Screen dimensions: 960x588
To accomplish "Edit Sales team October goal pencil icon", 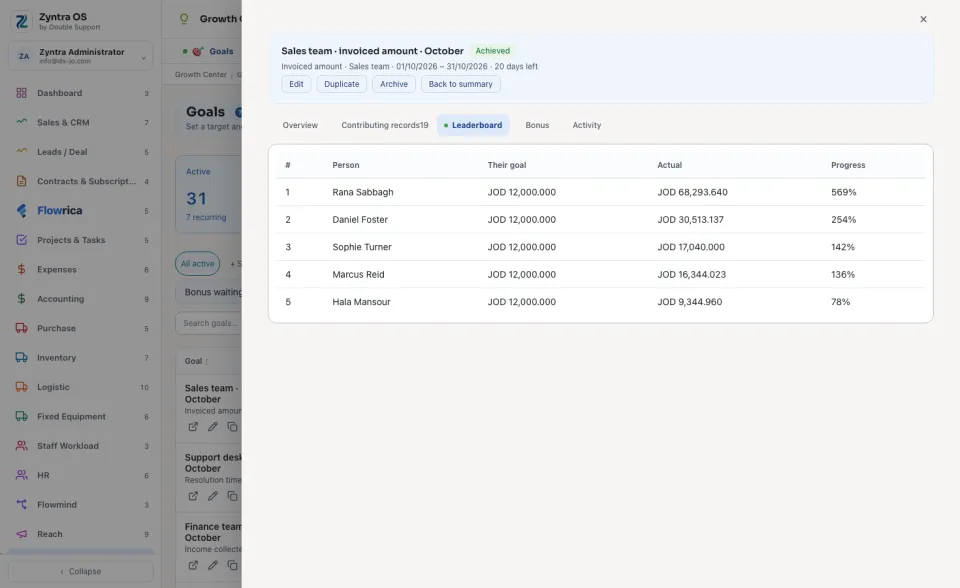I will click(212, 427).
